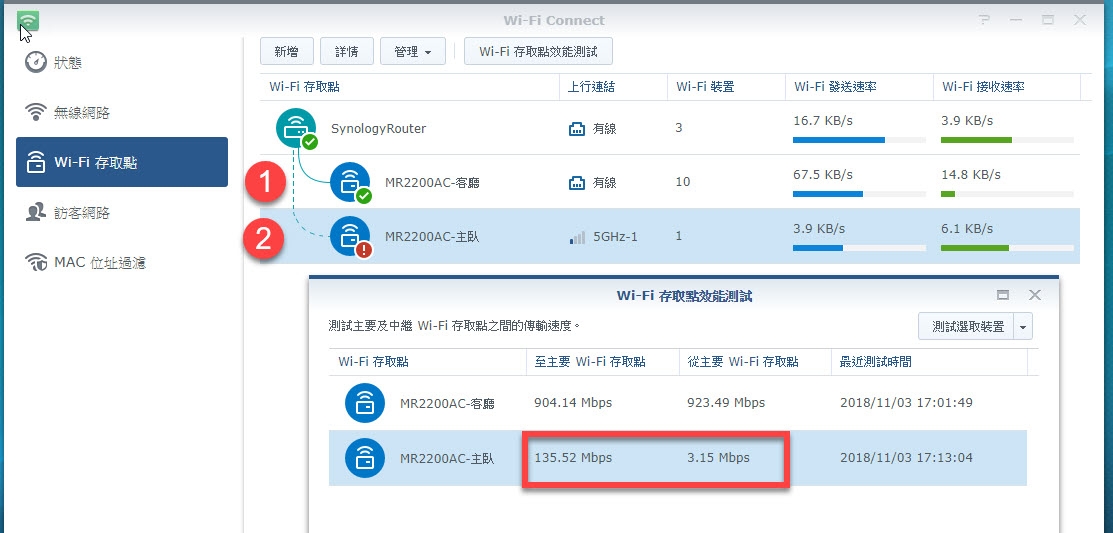
Task: Click the 新增 button
Action: coord(287,52)
